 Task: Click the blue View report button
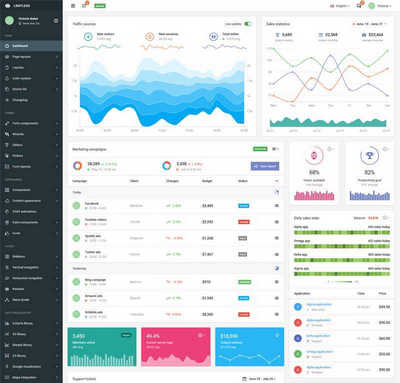265,166
